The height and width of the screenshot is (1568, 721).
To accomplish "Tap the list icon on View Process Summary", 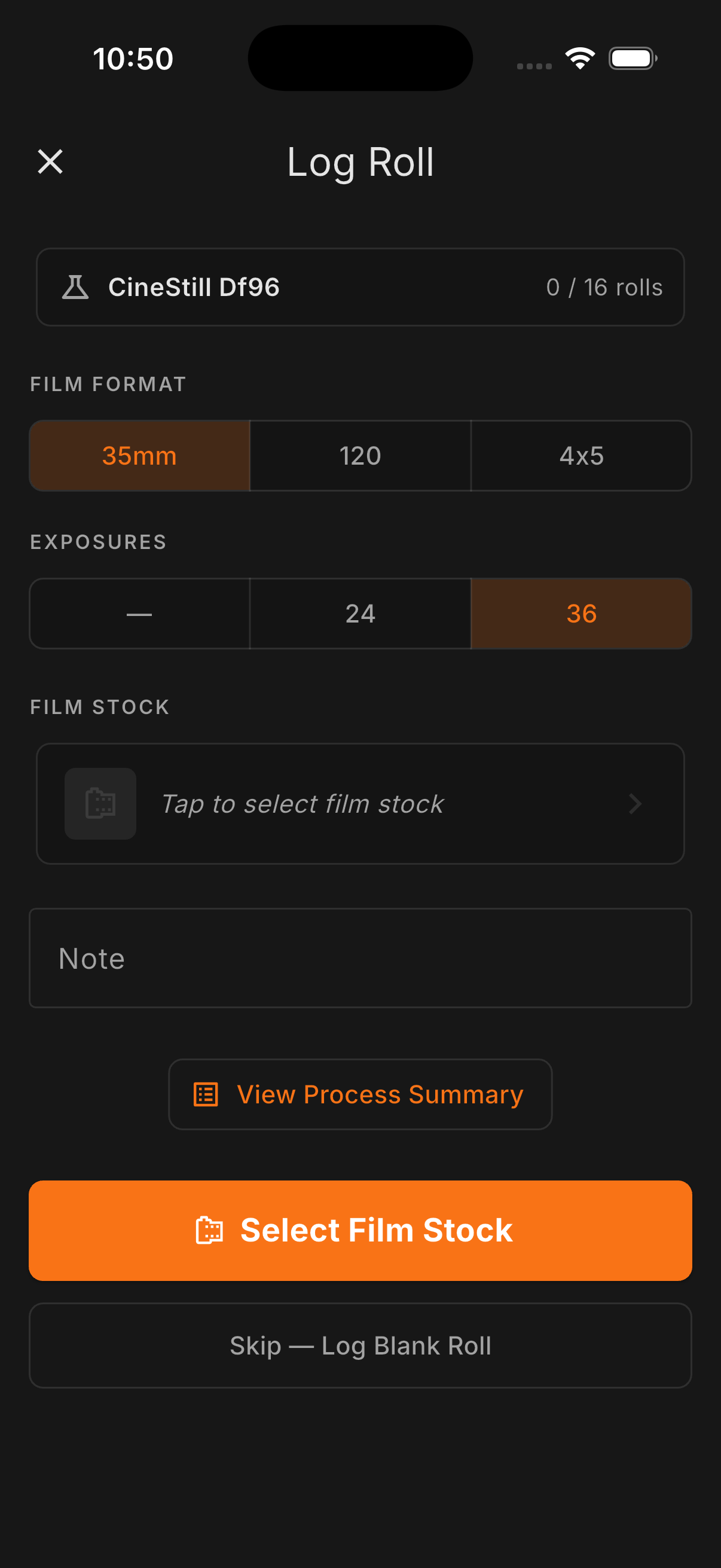I will 206,1094.
